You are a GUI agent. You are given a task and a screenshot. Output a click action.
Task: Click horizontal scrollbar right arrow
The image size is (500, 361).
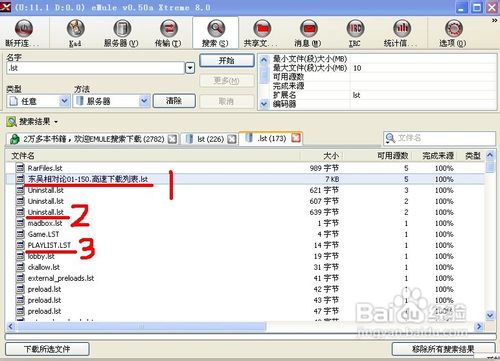coord(479,326)
